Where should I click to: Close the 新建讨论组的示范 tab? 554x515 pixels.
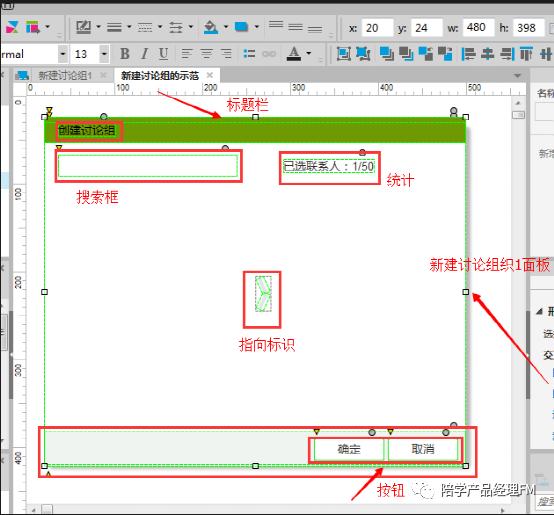click(210, 75)
